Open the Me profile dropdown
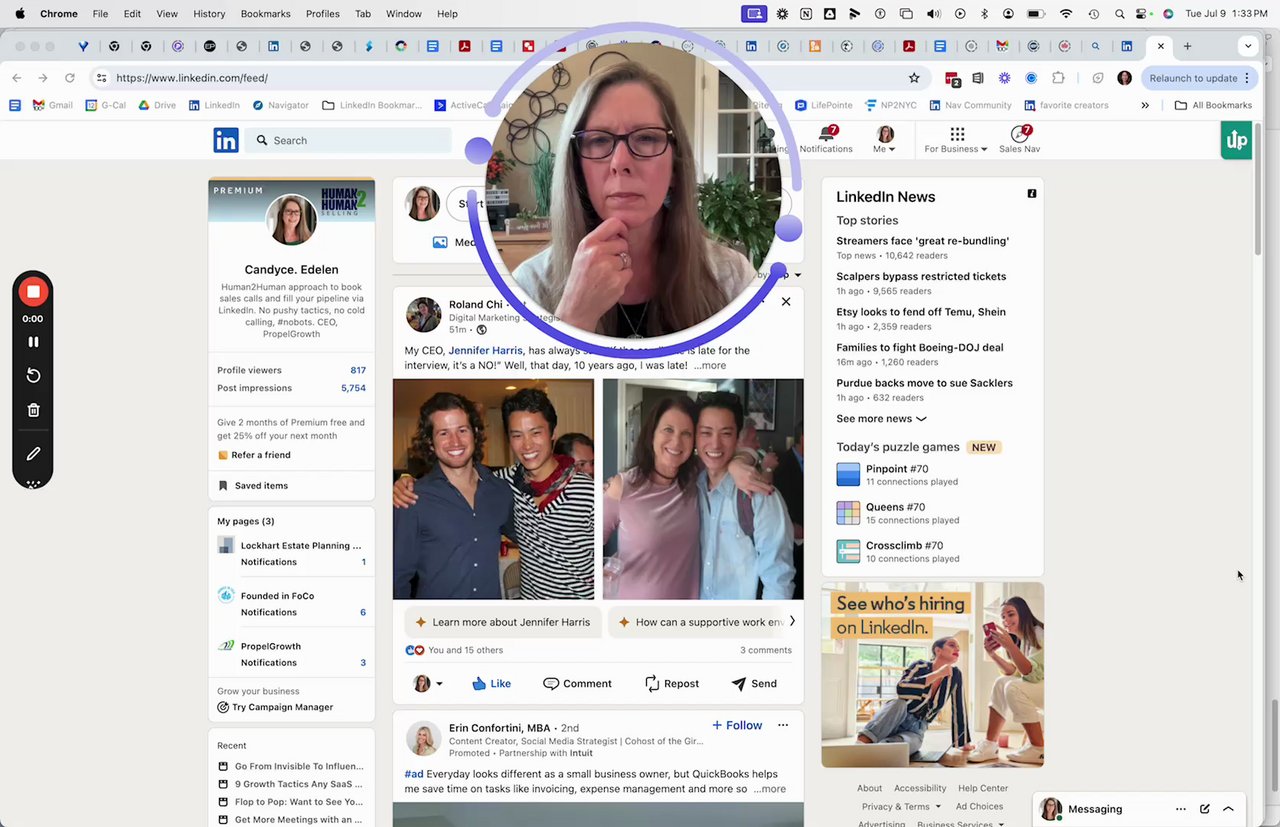 pos(885,139)
